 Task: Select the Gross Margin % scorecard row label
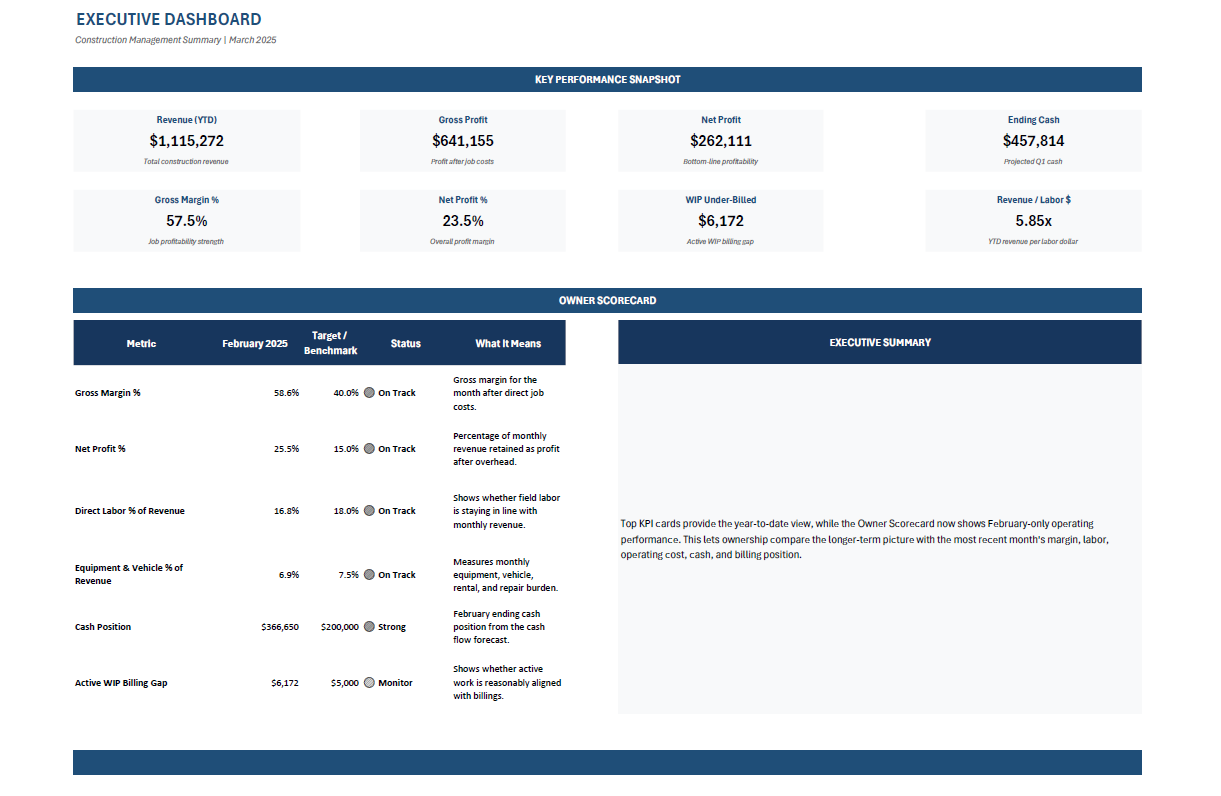(108, 393)
